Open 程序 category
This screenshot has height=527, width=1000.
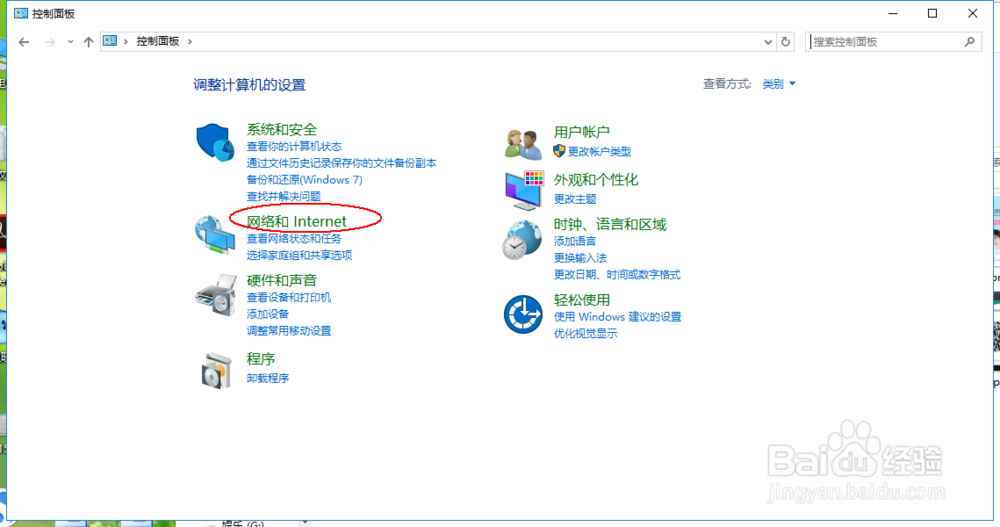click(x=261, y=359)
